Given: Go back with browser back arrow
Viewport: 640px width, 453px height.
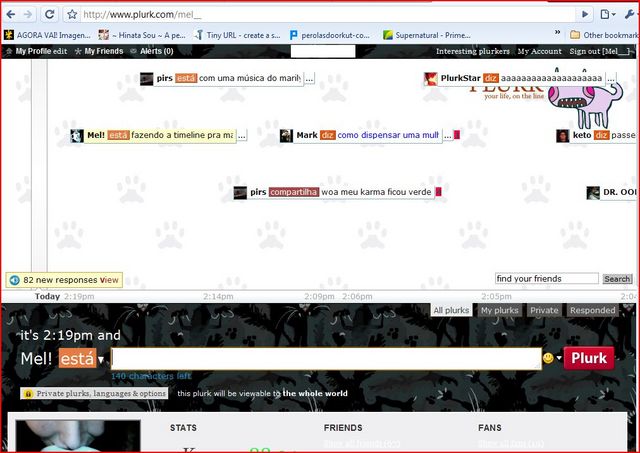Looking at the screenshot, I should [x=11, y=15].
